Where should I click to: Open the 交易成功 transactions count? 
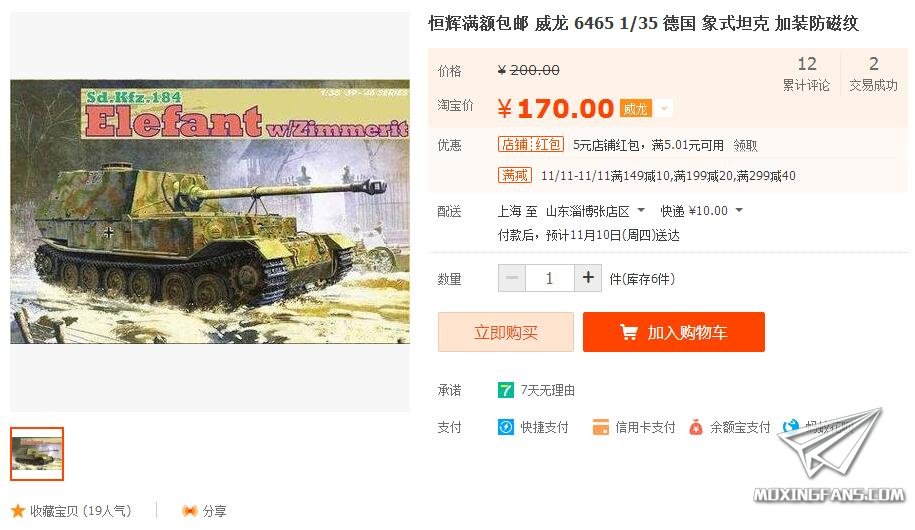point(873,74)
